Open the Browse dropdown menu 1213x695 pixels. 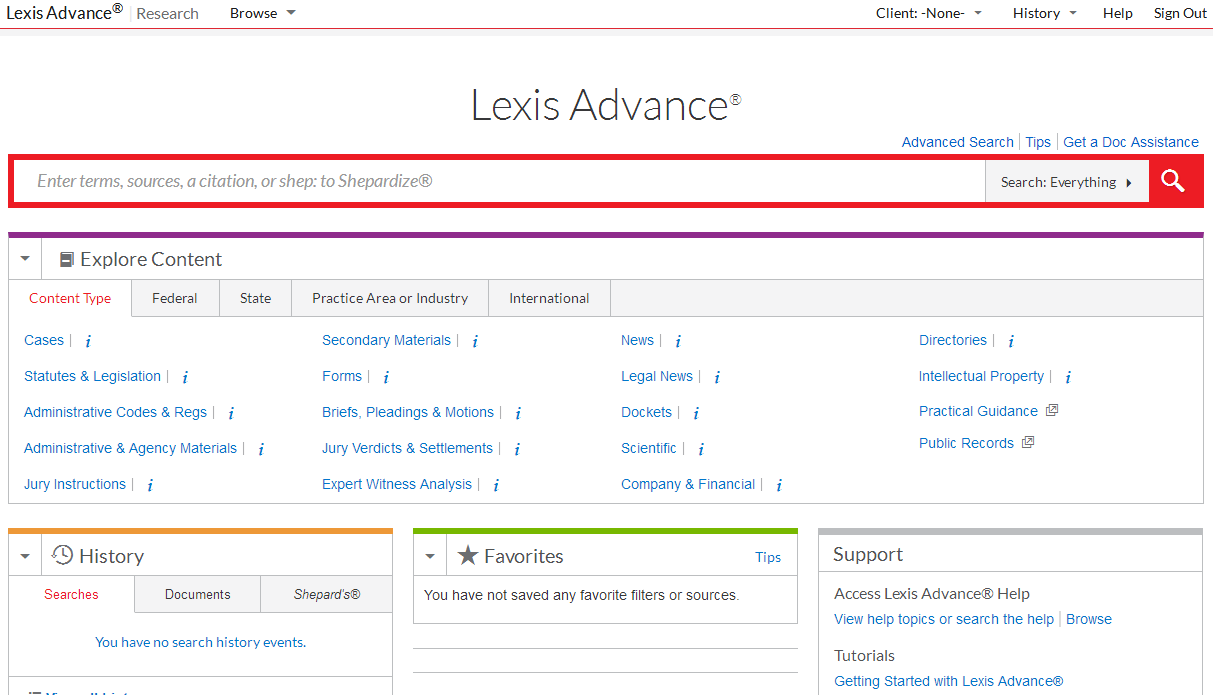263,13
